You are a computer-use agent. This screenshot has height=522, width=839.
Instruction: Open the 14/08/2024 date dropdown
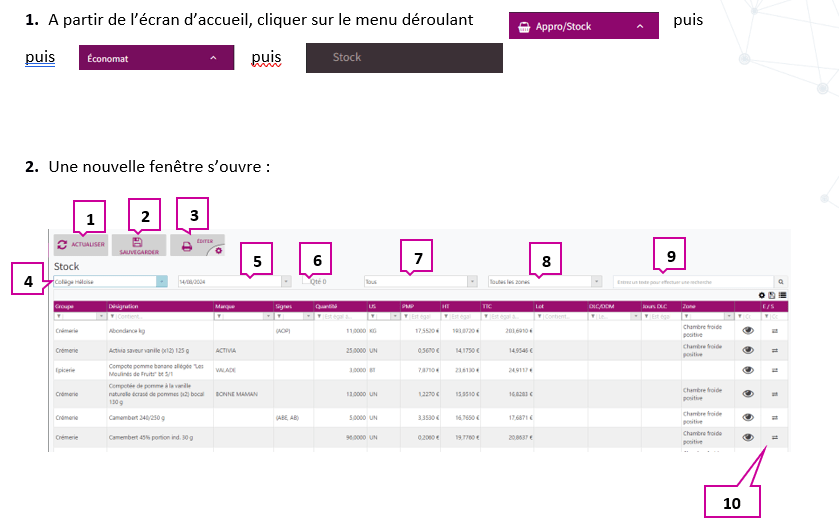coord(286,282)
